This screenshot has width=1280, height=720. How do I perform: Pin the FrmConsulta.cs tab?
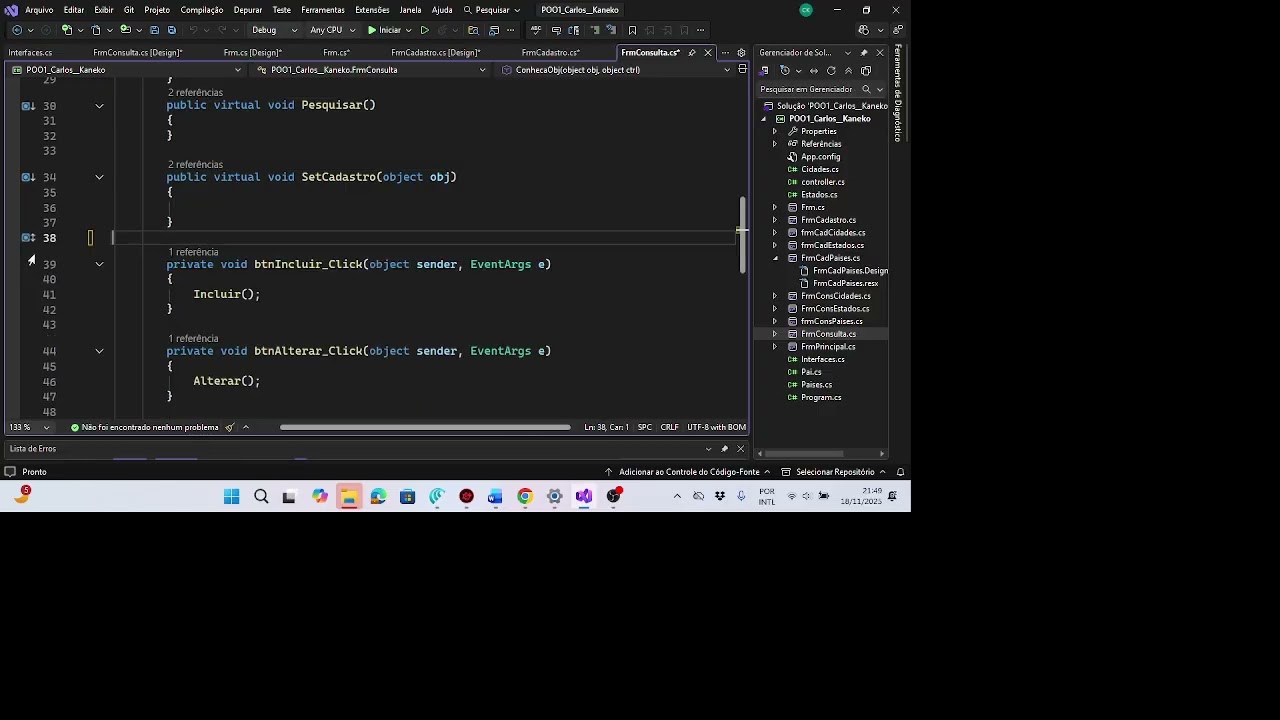coord(692,52)
